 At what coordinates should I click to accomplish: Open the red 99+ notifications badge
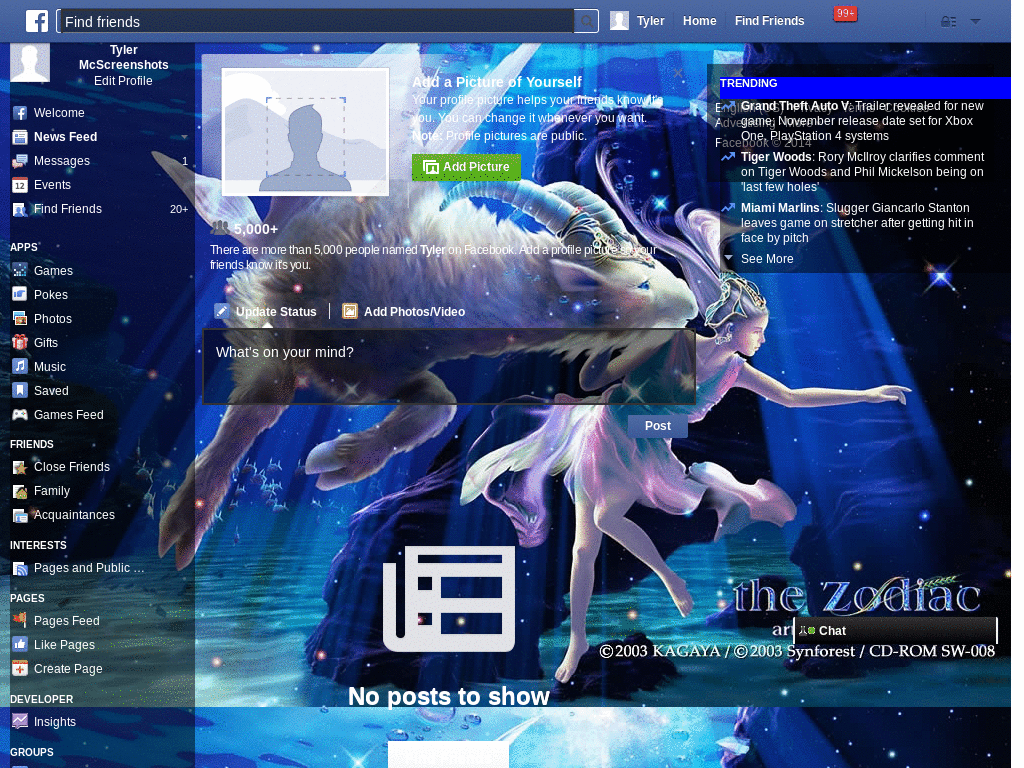coord(845,13)
